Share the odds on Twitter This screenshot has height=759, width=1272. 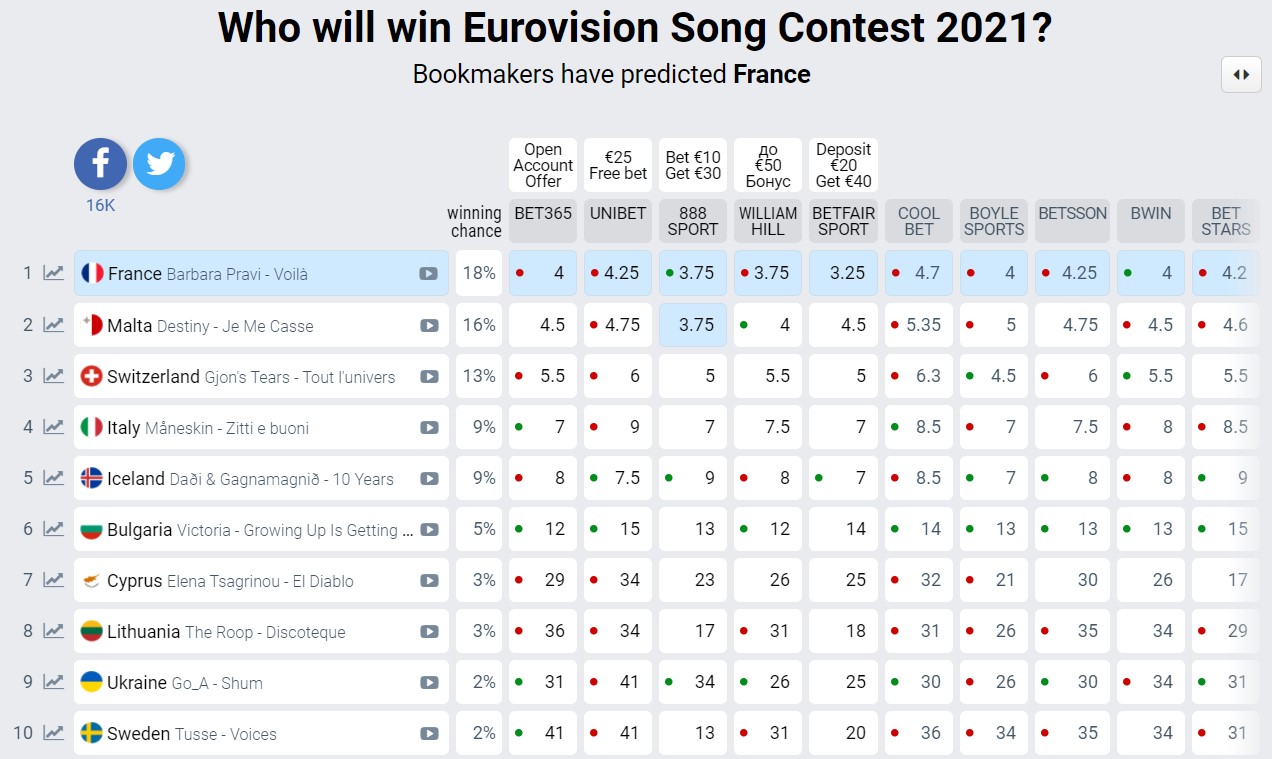coord(159,164)
